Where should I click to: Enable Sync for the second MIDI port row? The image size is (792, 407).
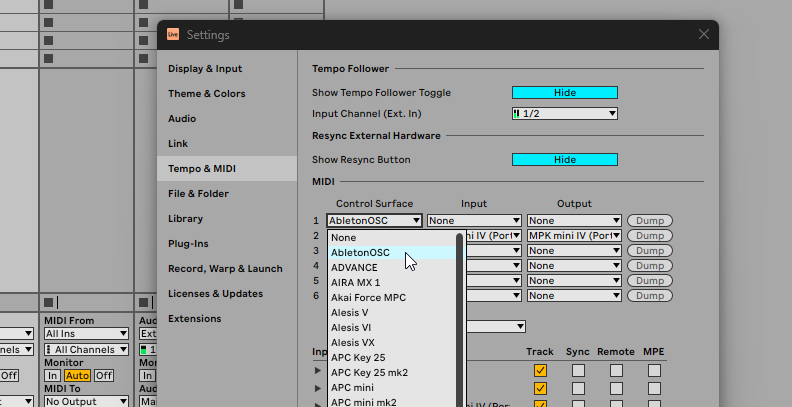click(578, 388)
